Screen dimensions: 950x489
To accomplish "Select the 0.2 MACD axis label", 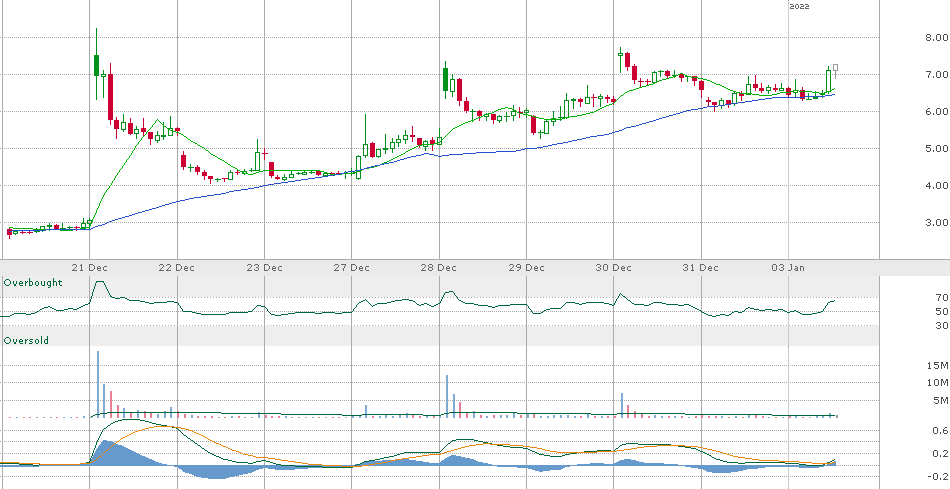I will pos(941,453).
